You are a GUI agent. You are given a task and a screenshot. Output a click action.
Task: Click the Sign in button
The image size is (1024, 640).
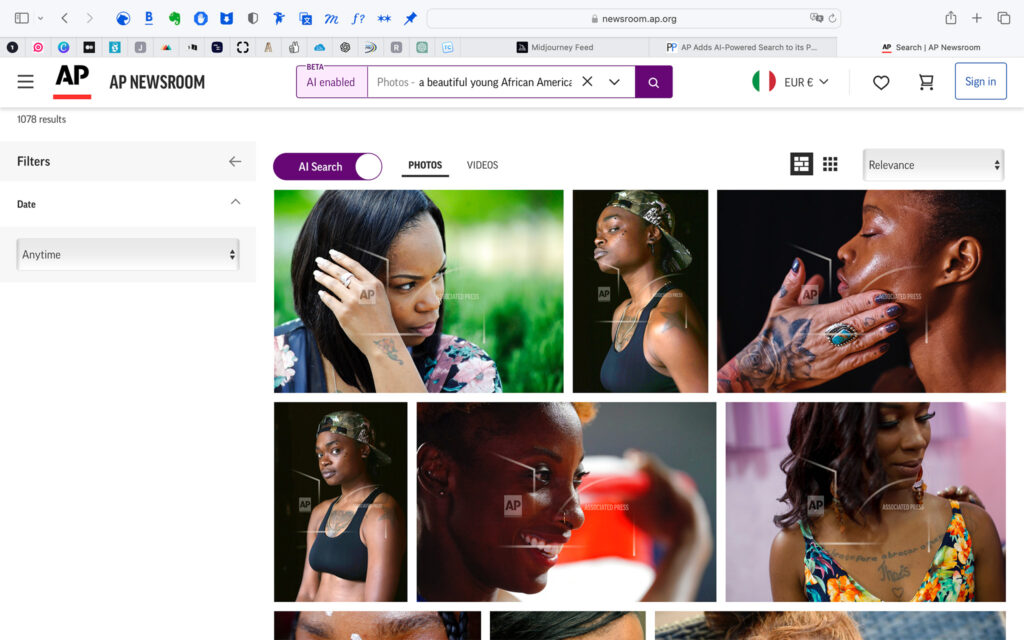[x=980, y=82]
